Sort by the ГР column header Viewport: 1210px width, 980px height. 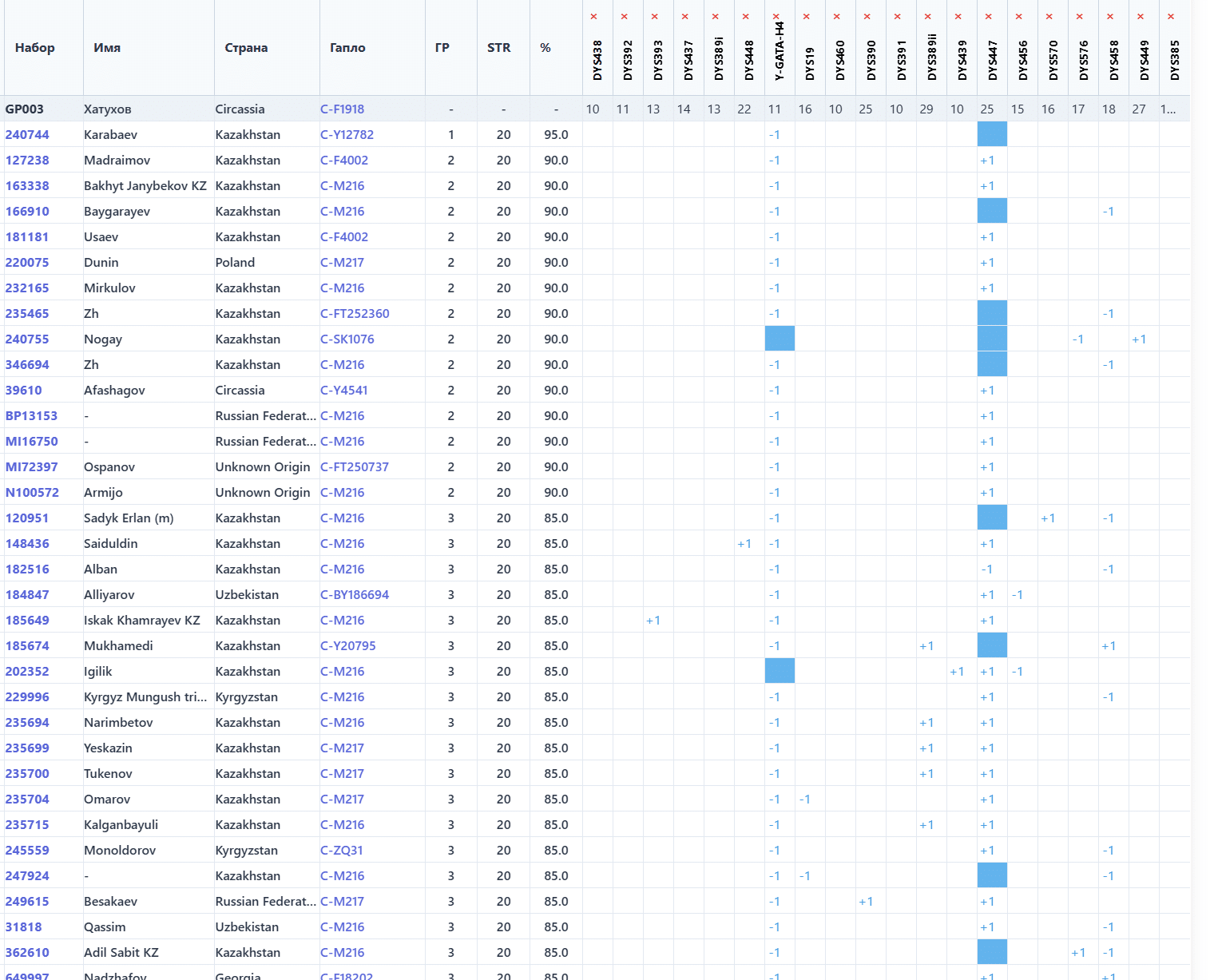tap(442, 48)
